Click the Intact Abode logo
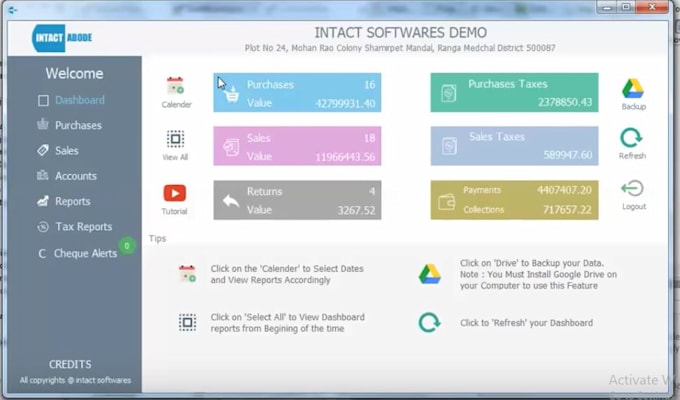Image resolution: width=680 pixels, height=400 pixels. pyautogui.click(x=62, y=38)
